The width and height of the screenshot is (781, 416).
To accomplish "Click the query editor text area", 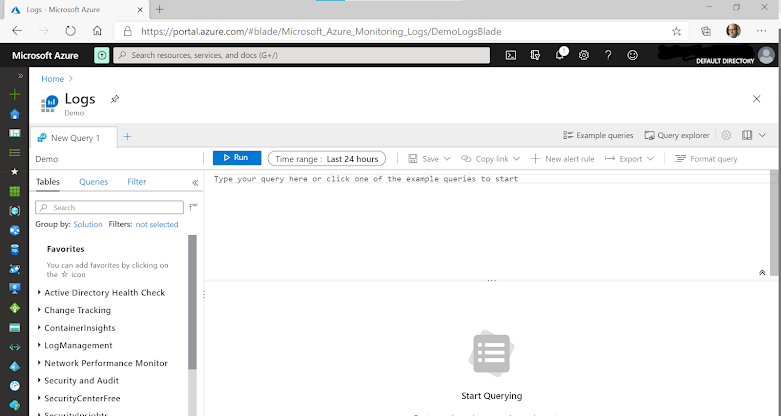I will coord(487,224).
